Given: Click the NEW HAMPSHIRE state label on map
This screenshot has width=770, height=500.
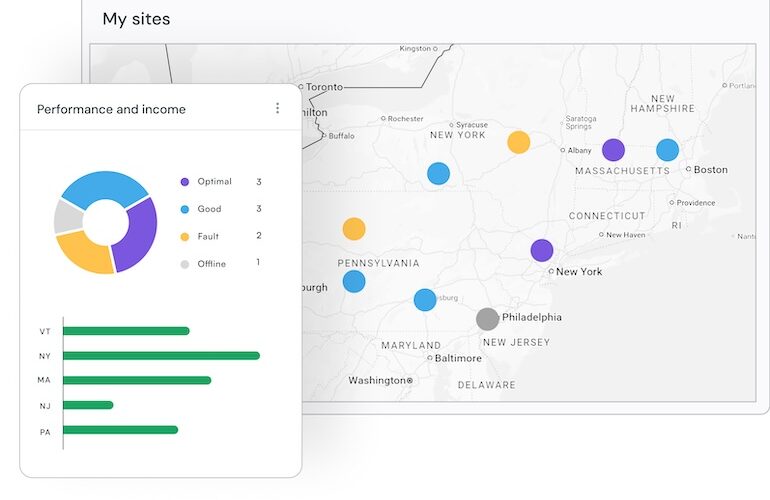Looking at the screenshot, I should pyautogui.click(x=662, y=104).
